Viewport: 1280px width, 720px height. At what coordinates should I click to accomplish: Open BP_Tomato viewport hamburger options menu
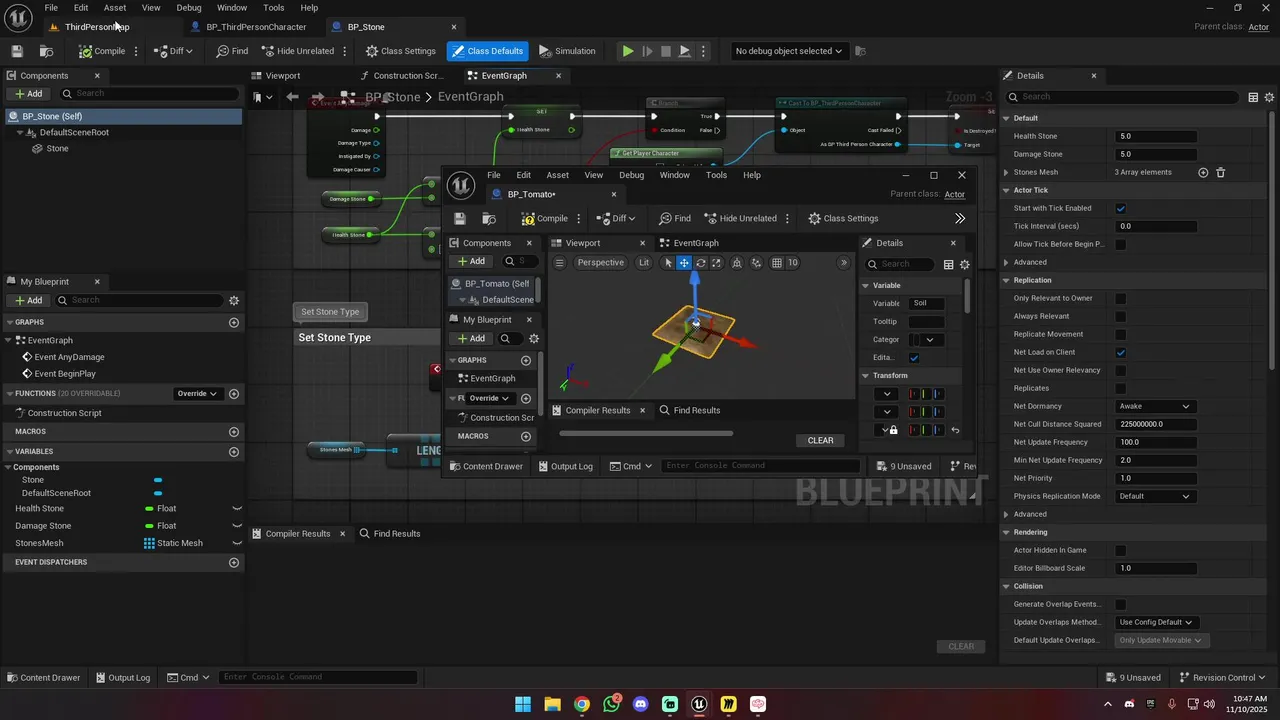point(559,263)
